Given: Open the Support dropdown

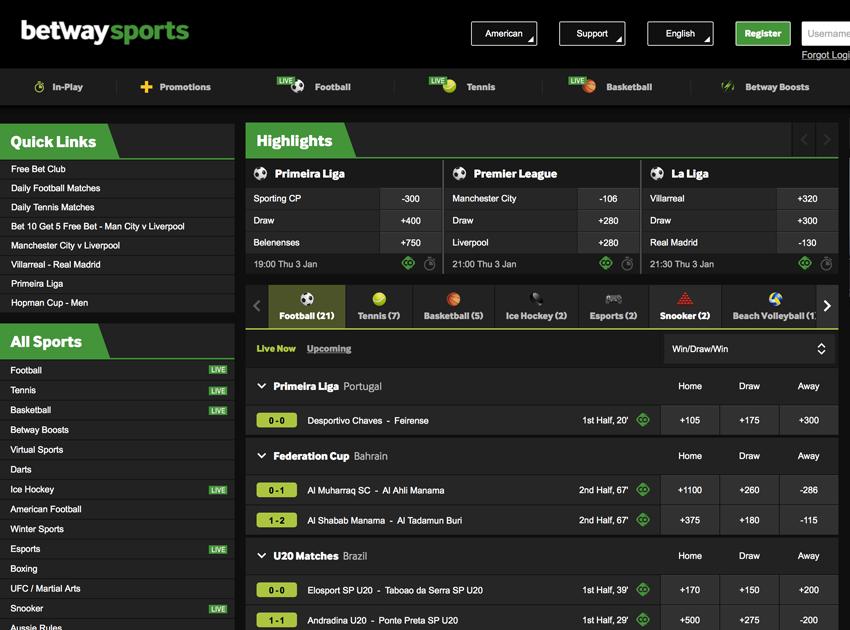Looking at the screenshot, I should (592, 34).
